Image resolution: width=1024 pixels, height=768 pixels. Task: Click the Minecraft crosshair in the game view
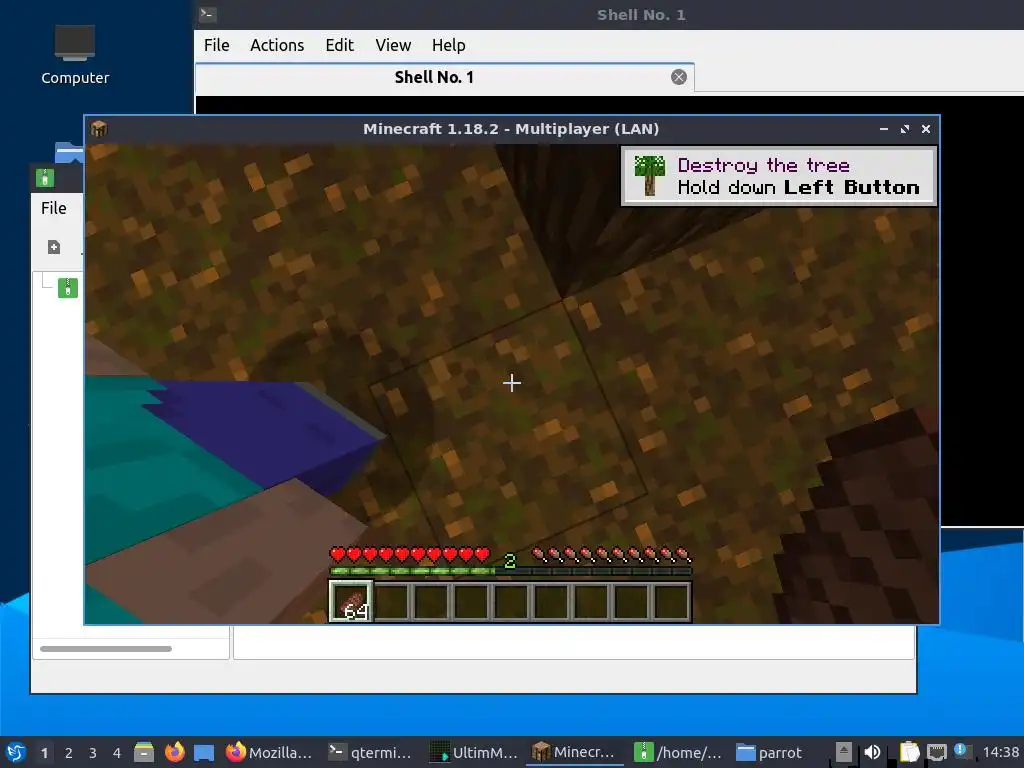(512, 383)
